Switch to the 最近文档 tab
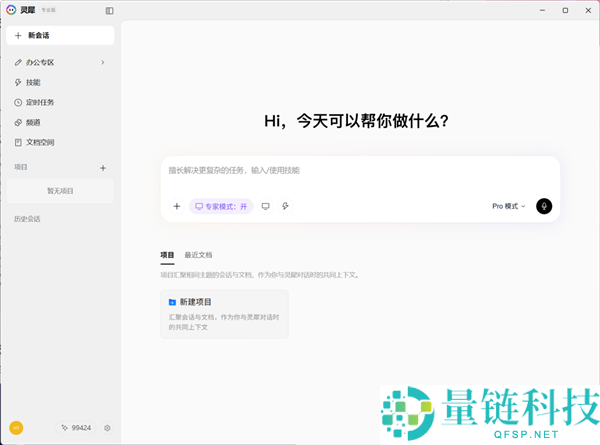The width and height of the screenshot is (600, 445). point(198,255)
